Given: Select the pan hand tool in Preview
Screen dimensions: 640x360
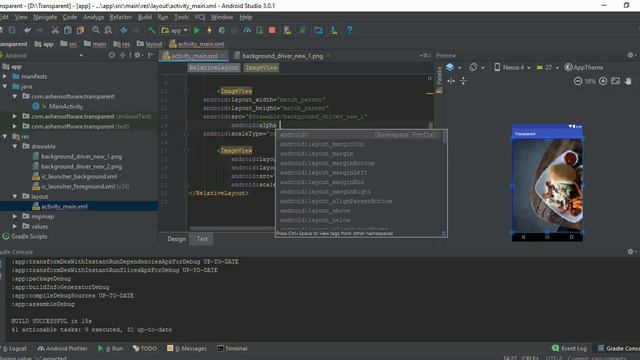Looking at the screenshot, I should click(628, 81).
